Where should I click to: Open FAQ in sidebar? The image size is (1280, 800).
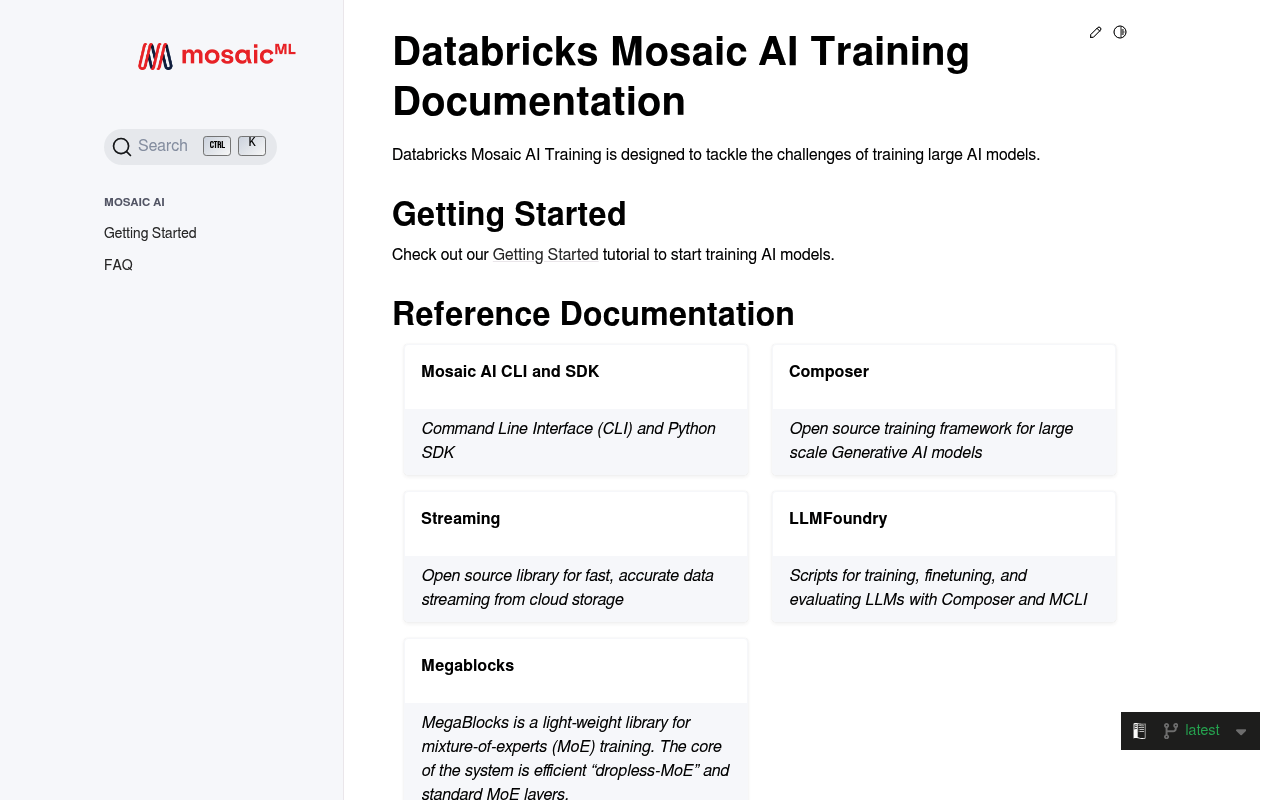[118, 265]
